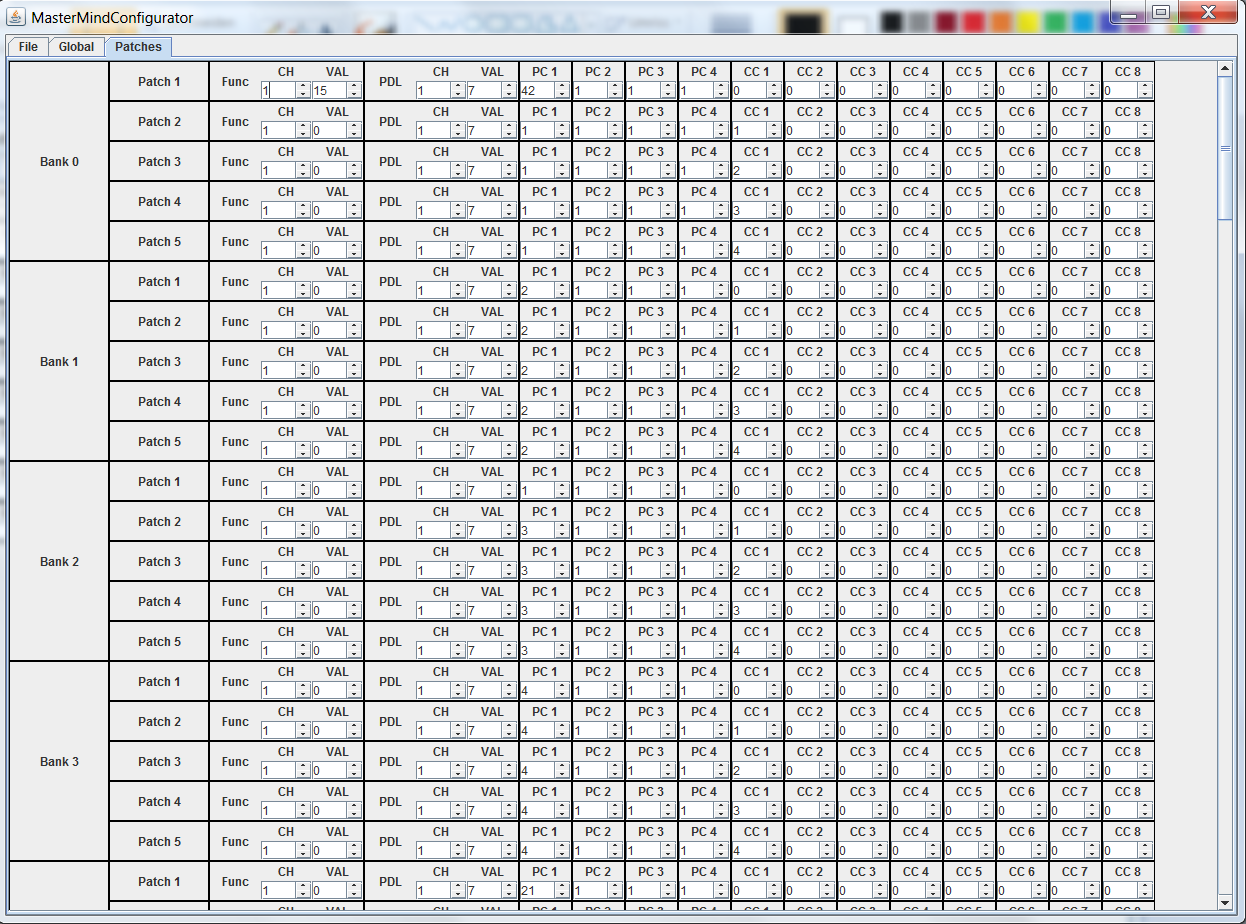Click Bank 1 Patch 5 PDL VAL field
Viewport: 1246px width, 924px height.
pos(485,450)
